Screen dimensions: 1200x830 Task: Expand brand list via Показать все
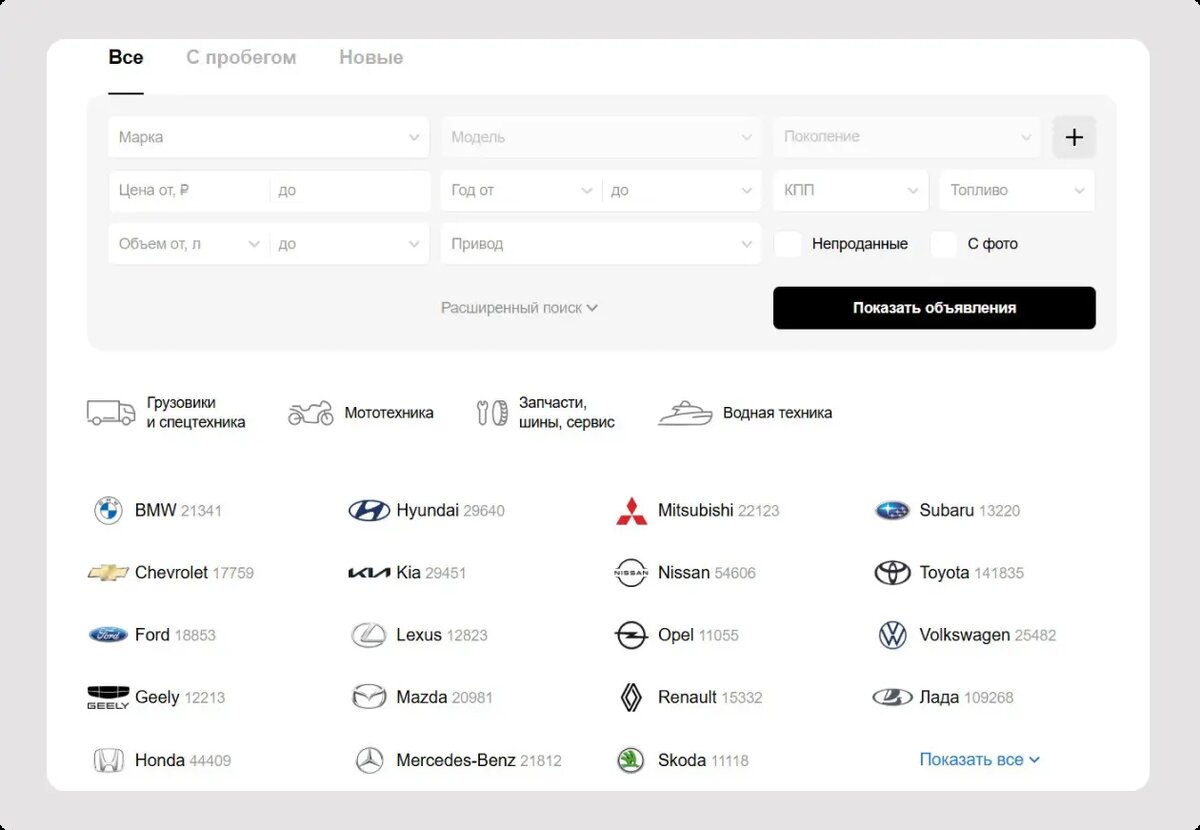click(980, 760)
